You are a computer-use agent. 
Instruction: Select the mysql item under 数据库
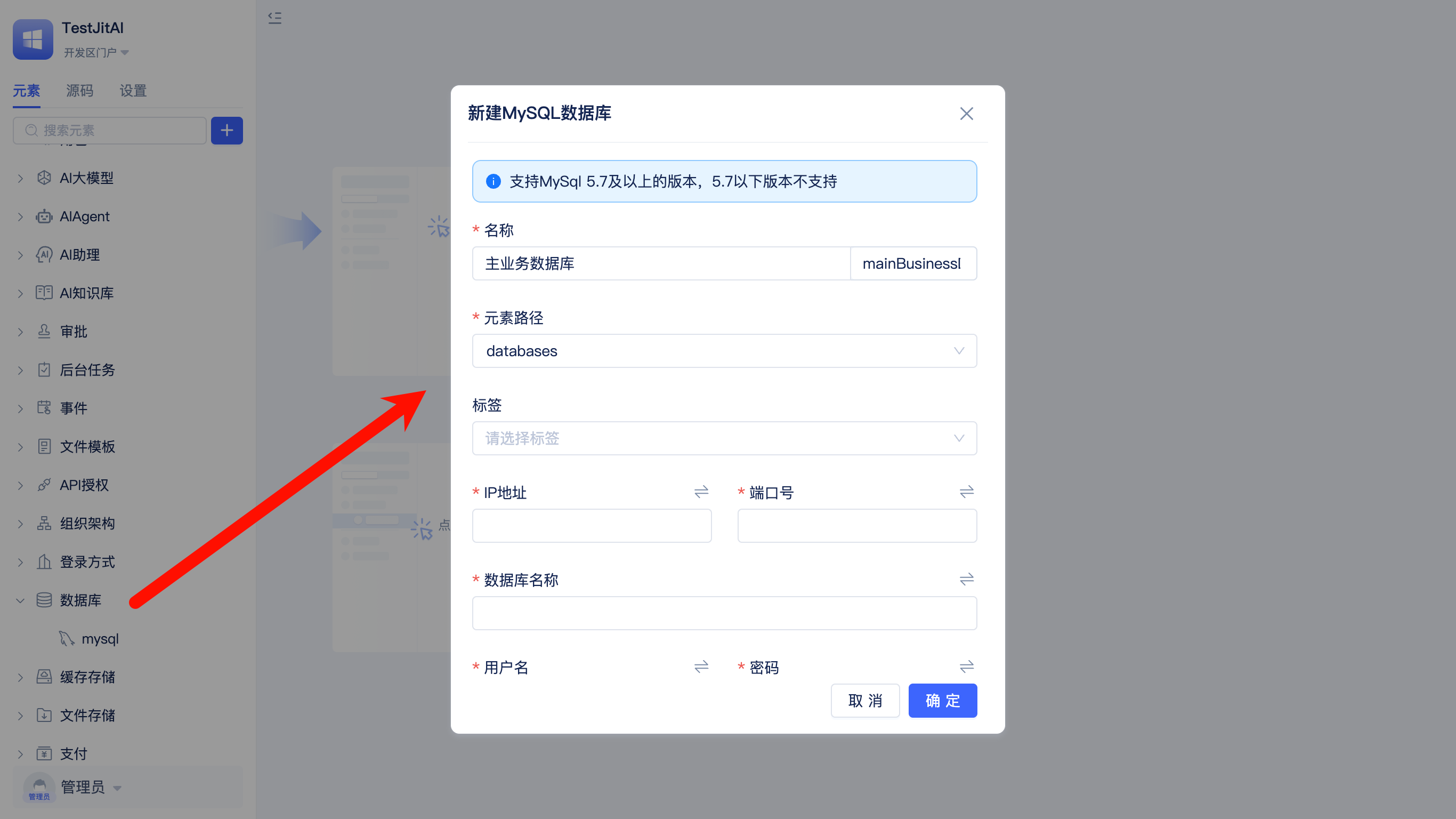[x=100, y=639]
